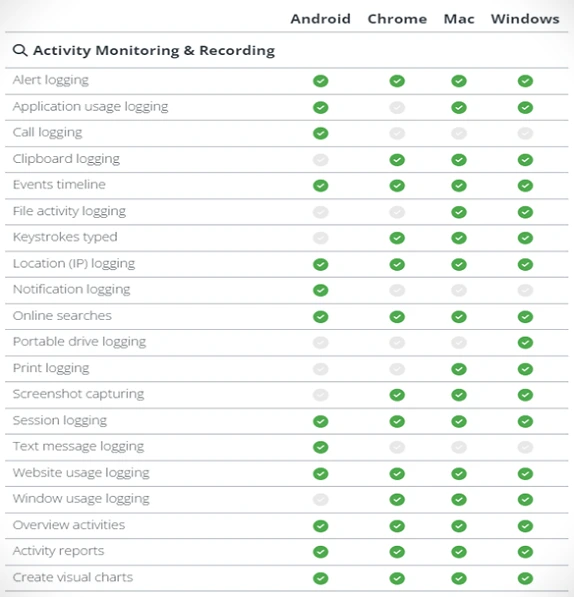Click the Create visual charts row label
Image resolution: width=574 pixels, height=597 pixels.
73,577
